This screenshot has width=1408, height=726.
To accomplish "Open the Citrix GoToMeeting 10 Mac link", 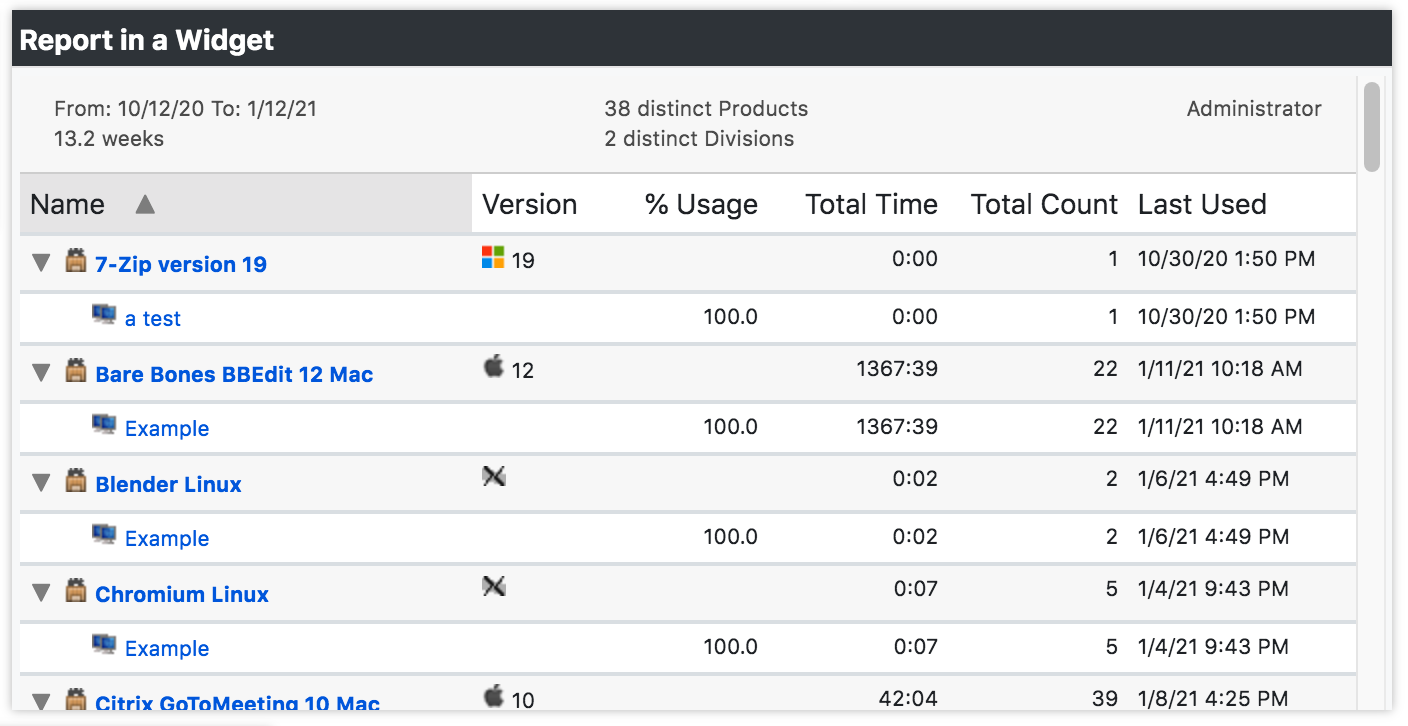I will 238,702.
